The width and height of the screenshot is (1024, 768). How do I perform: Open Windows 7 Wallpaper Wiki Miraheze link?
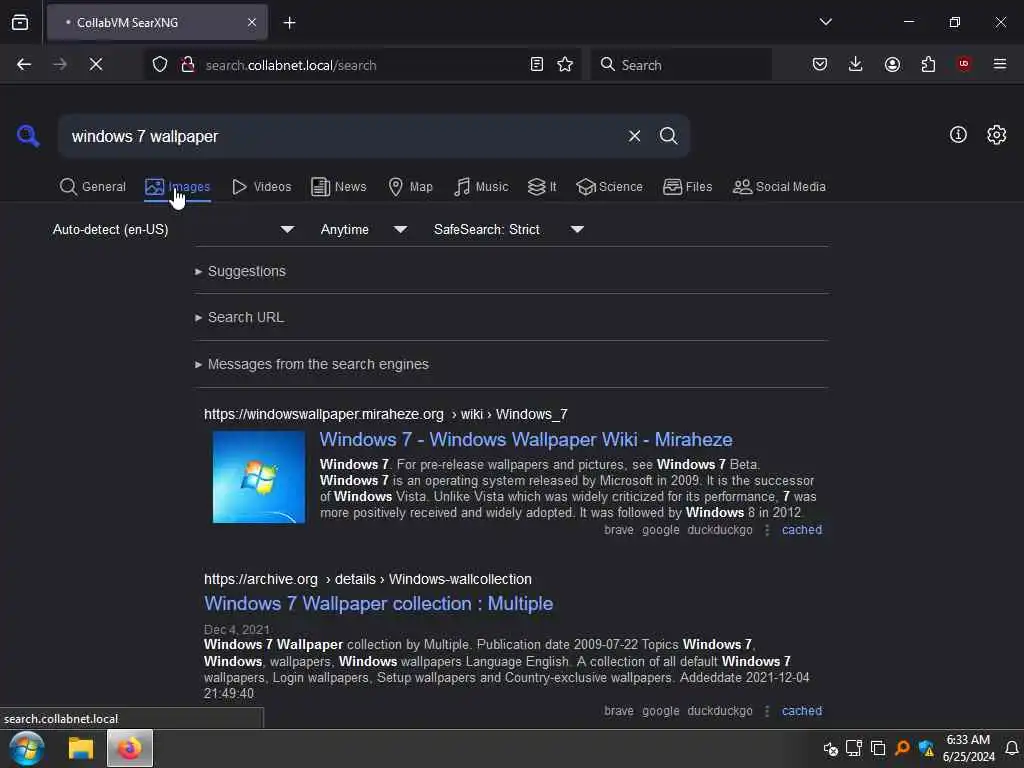[x=526, y=440]
